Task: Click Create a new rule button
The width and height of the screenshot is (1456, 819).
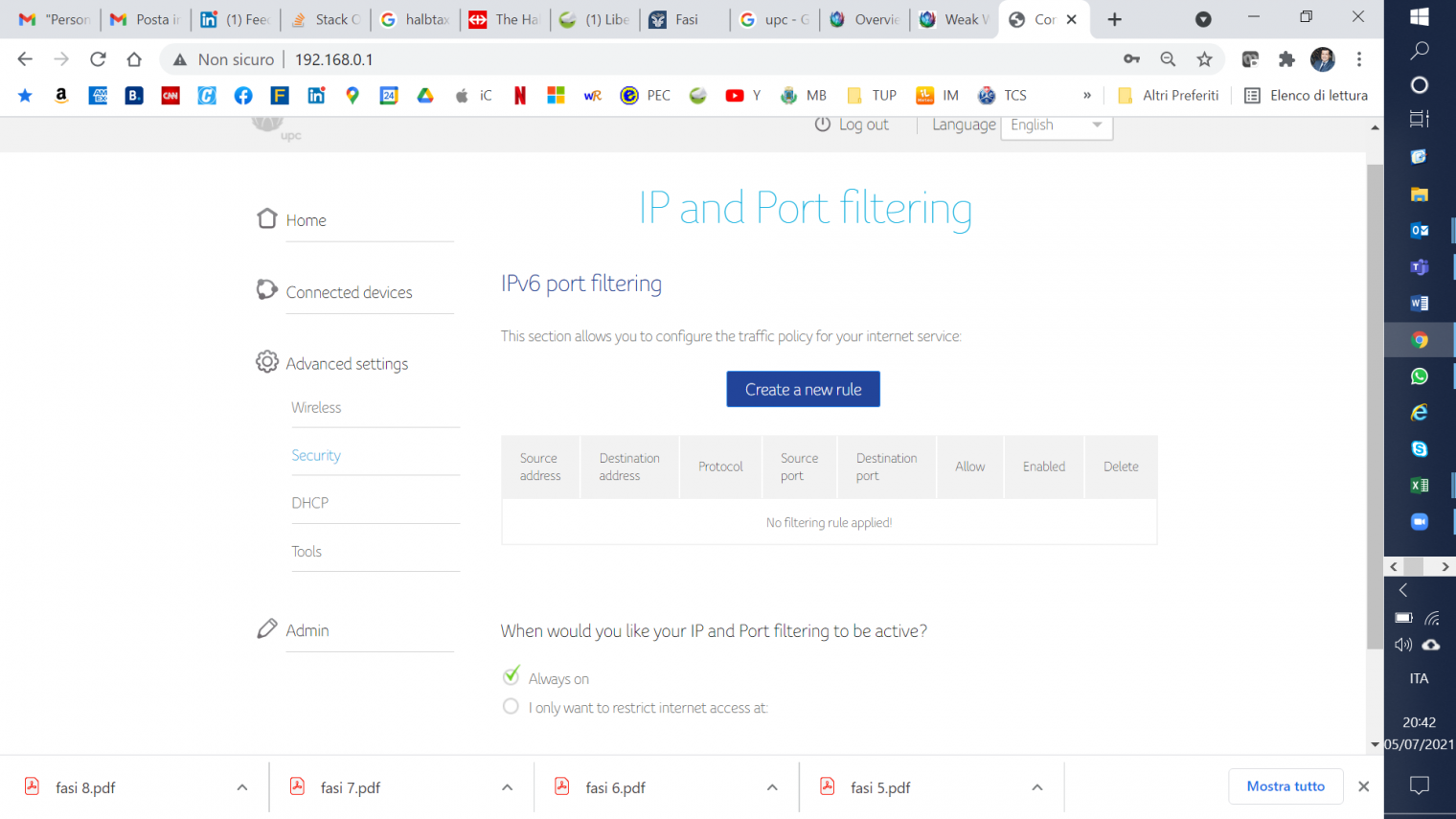Action: click(x=803, y=389)
